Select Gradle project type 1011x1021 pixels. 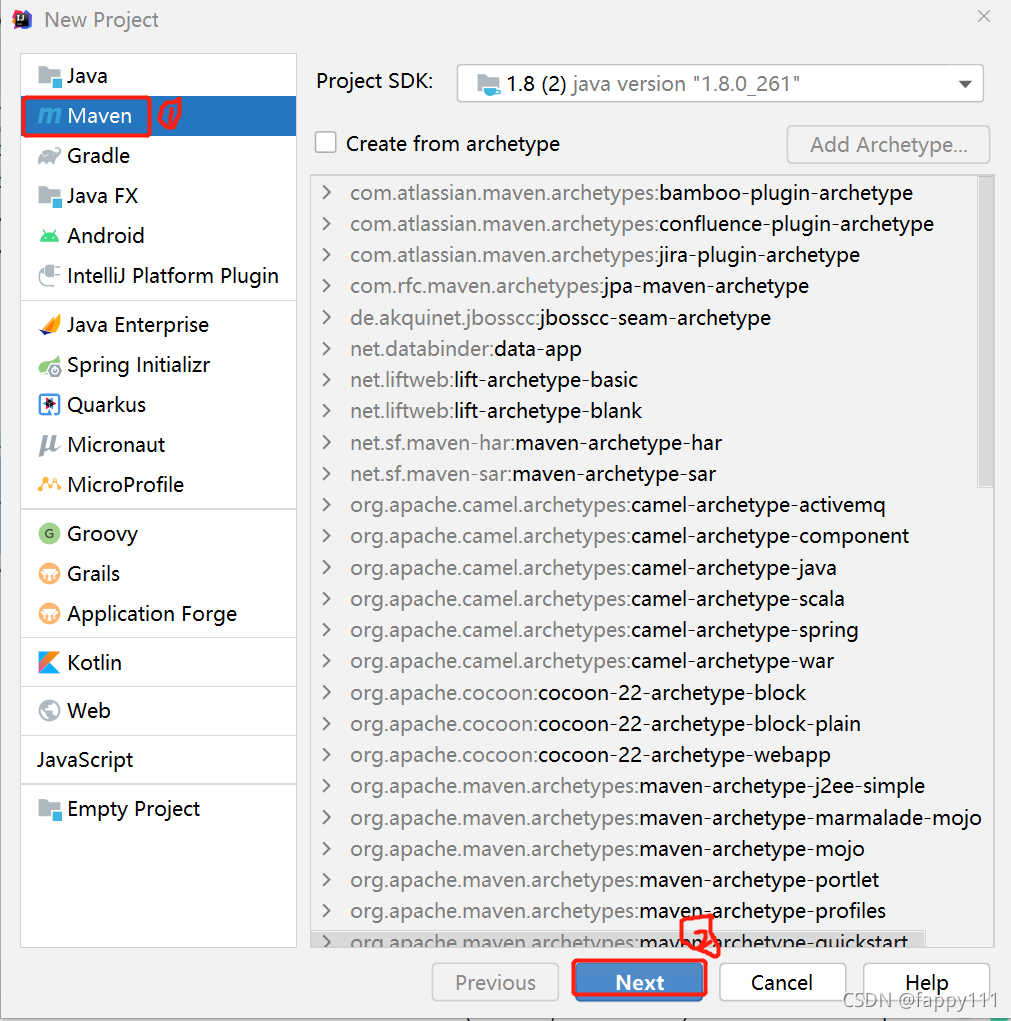[x=159, y=156]
